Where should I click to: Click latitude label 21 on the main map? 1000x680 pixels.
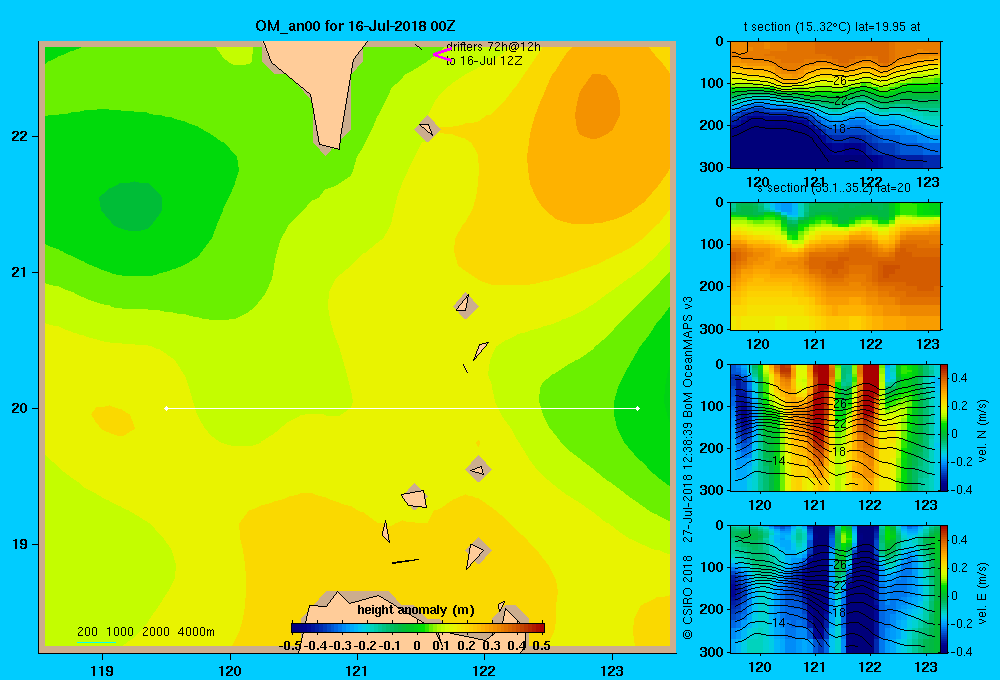[20, 272]
